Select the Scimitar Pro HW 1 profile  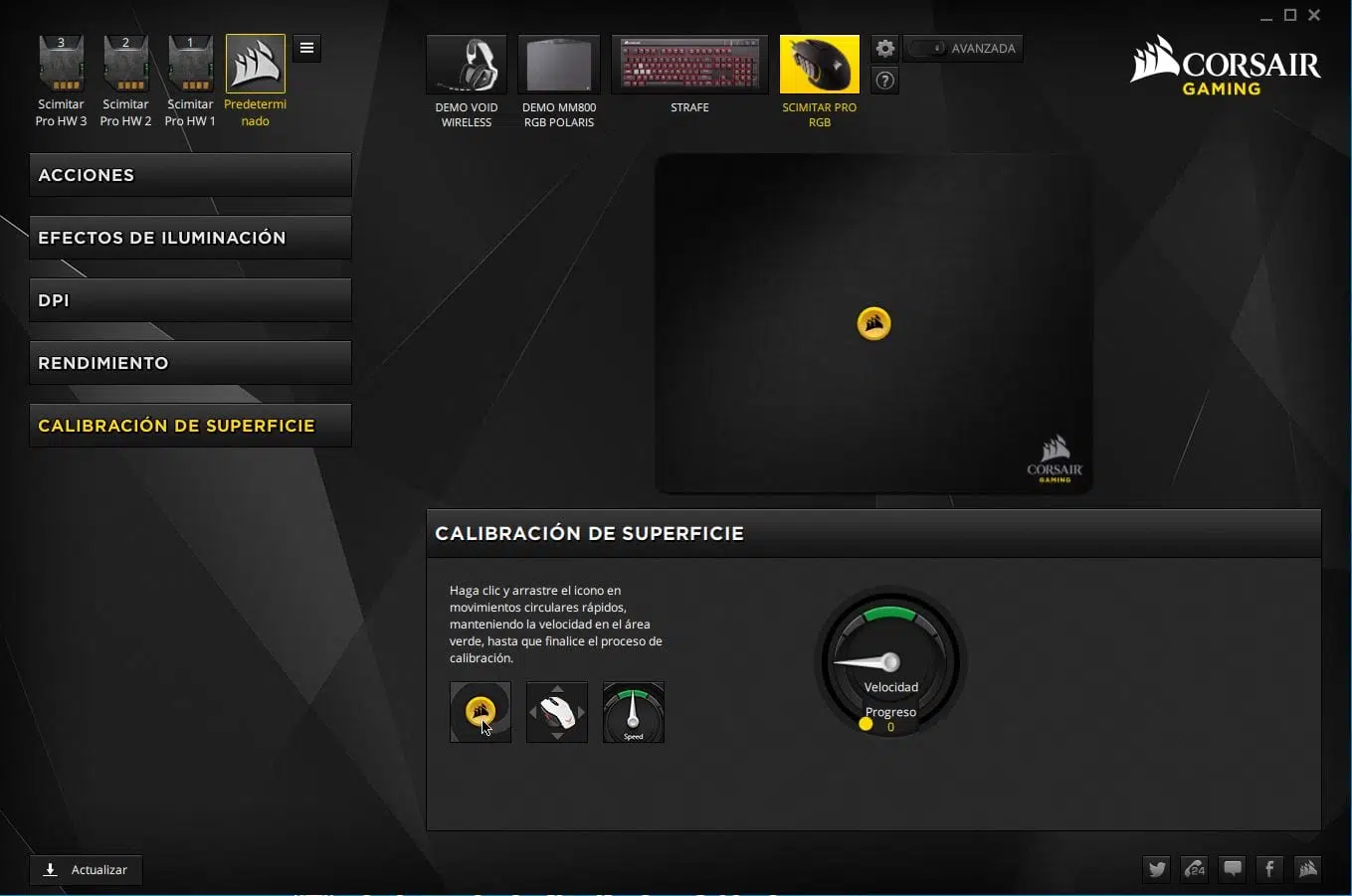(190, 82)
